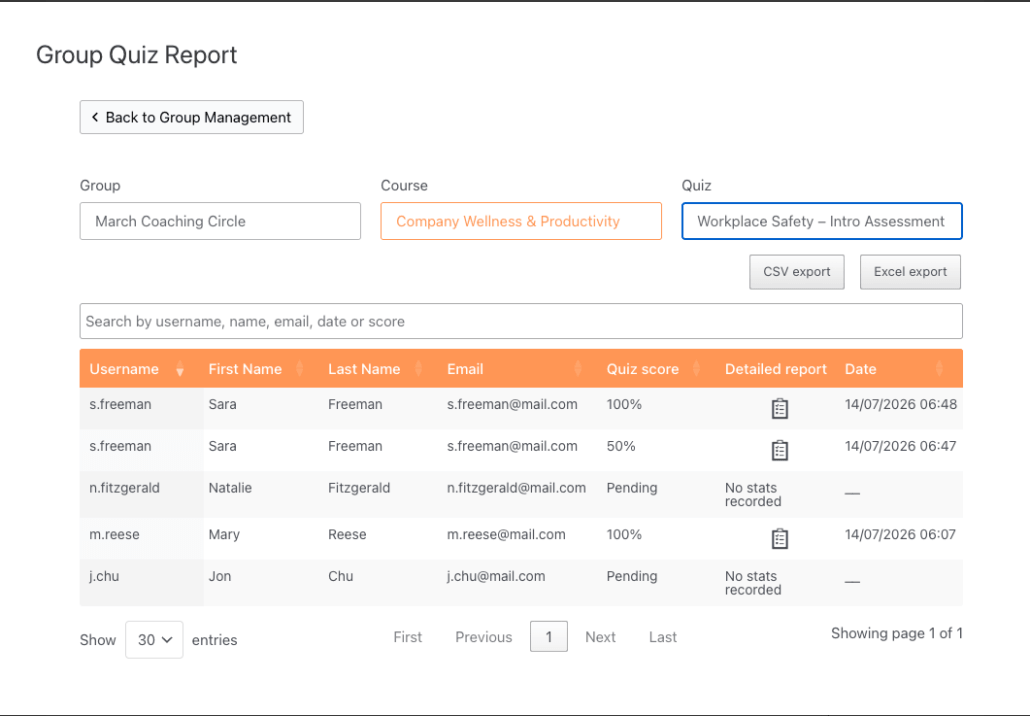Click first name Natalie
The height and width of the screenshot is (716, 1030).
pyautogui.click(x=230, y=488)
